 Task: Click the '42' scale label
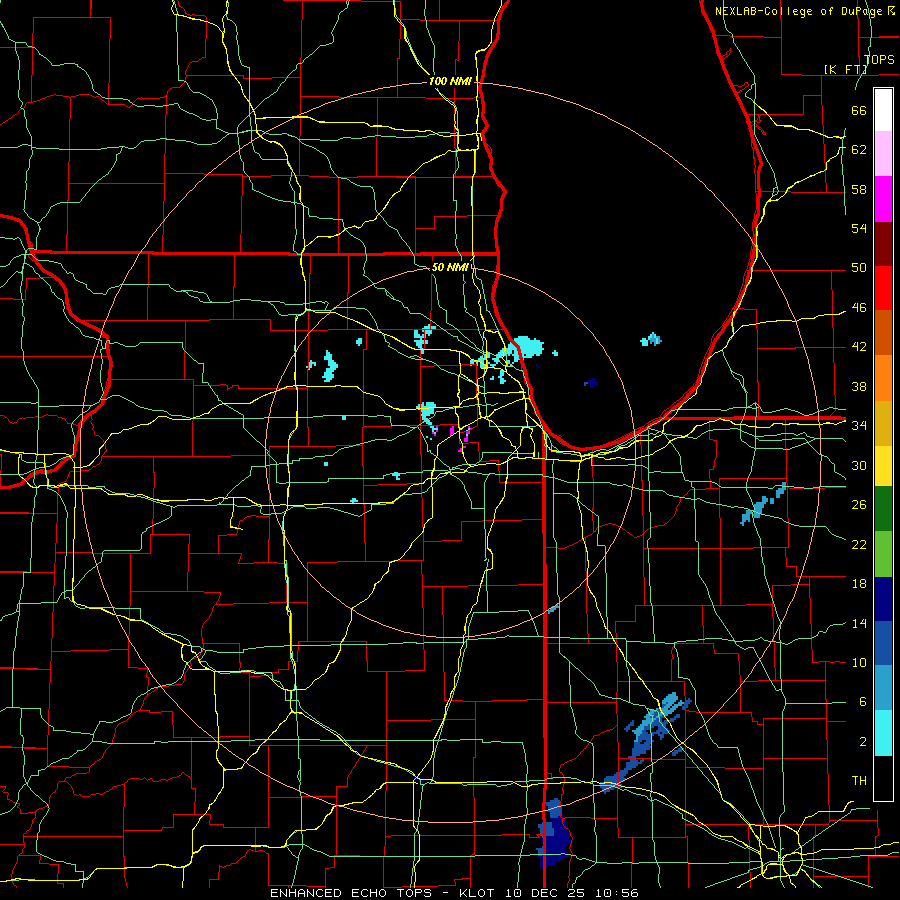pyautogui.click(x=859, y=347)
